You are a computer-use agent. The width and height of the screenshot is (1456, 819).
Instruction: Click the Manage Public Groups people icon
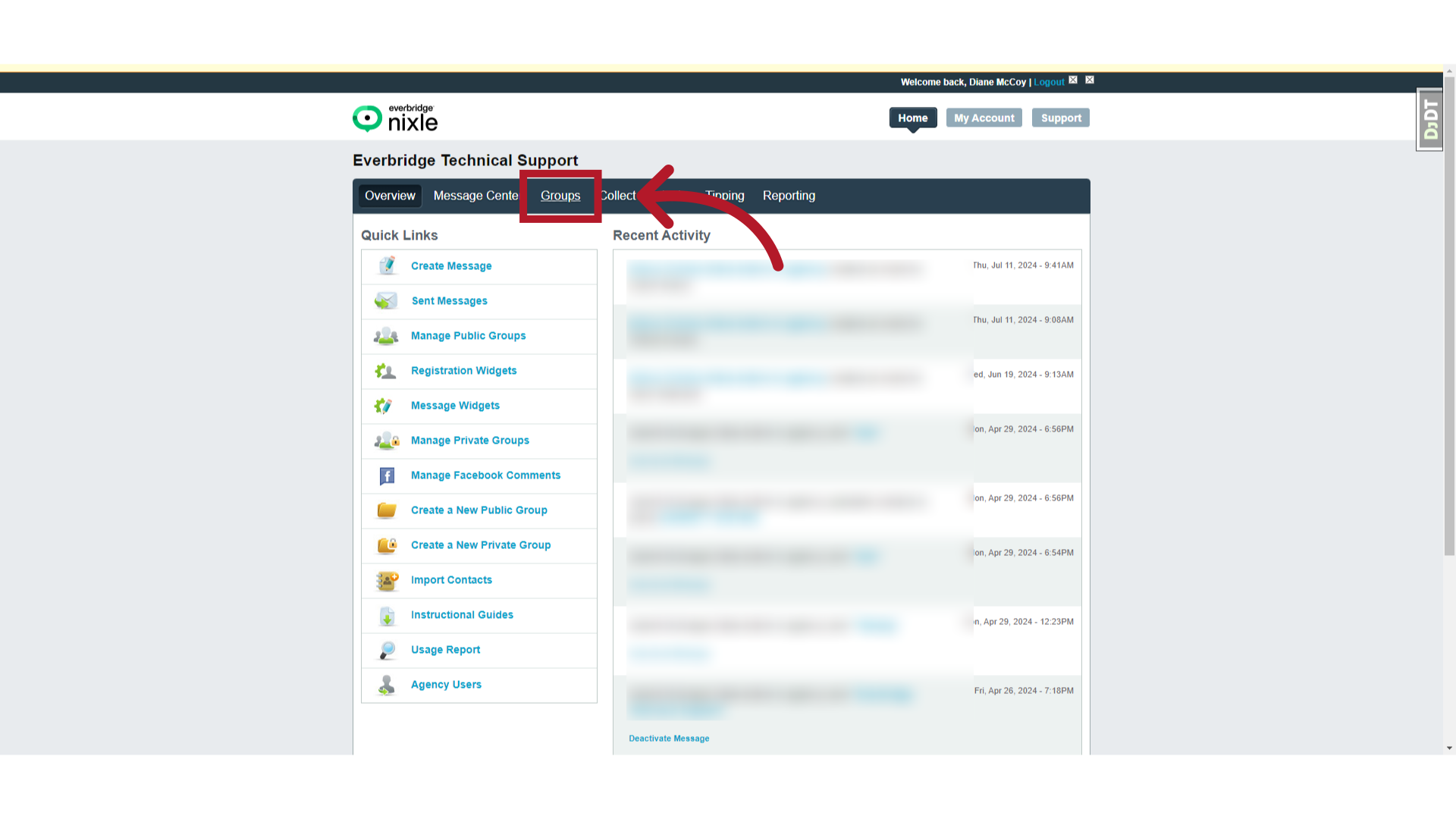[x=386, y=335]
